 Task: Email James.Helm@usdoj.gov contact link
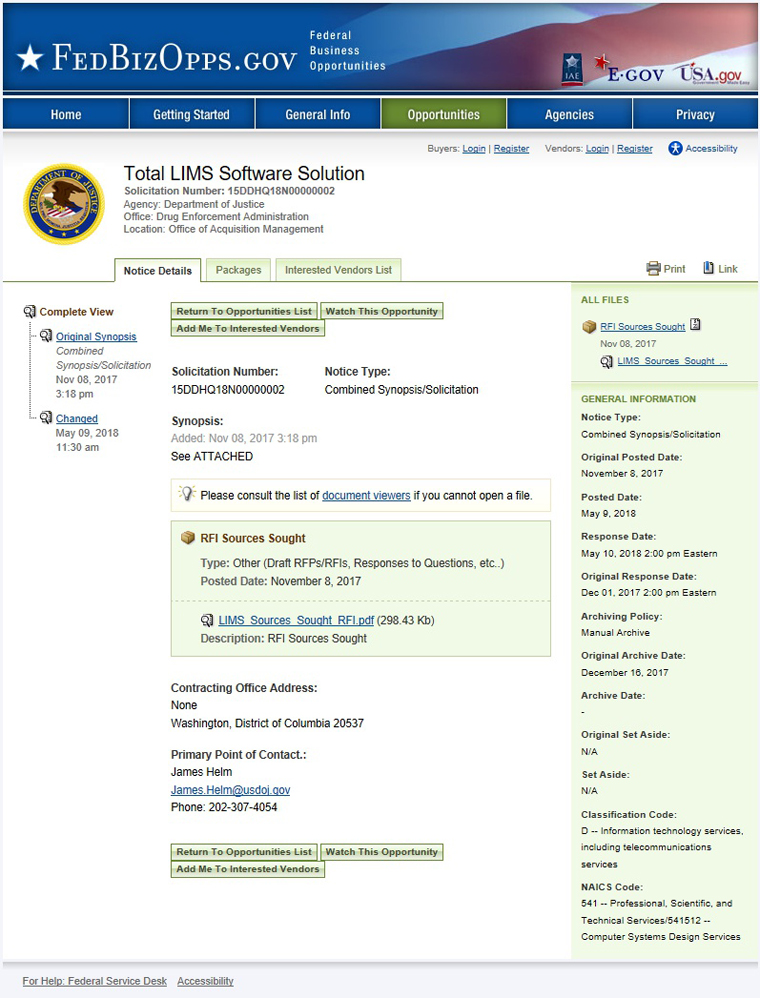pyautogui.click(x=230, y=790)
